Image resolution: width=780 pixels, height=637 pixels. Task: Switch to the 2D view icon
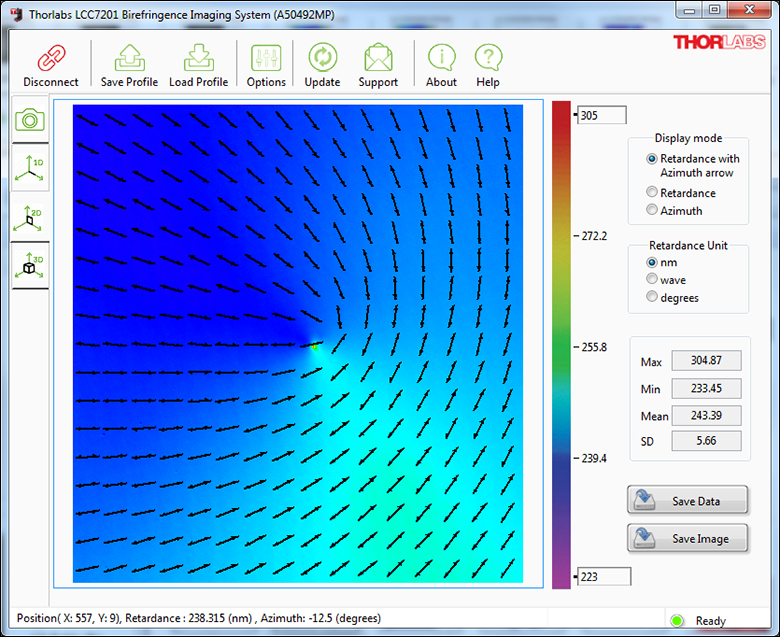pyautogui.click(x=30, y=217)
